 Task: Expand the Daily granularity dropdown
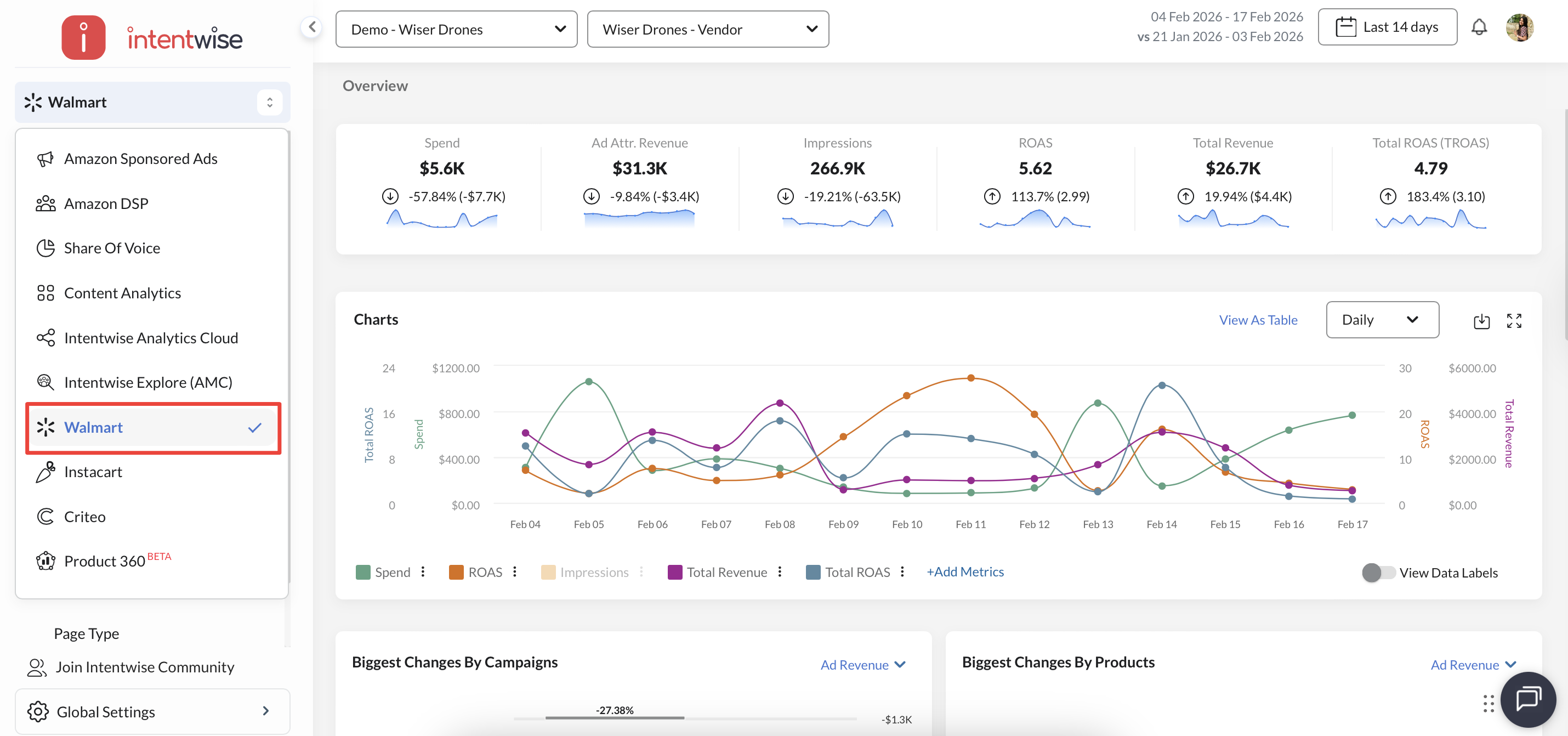(1382, 320)
